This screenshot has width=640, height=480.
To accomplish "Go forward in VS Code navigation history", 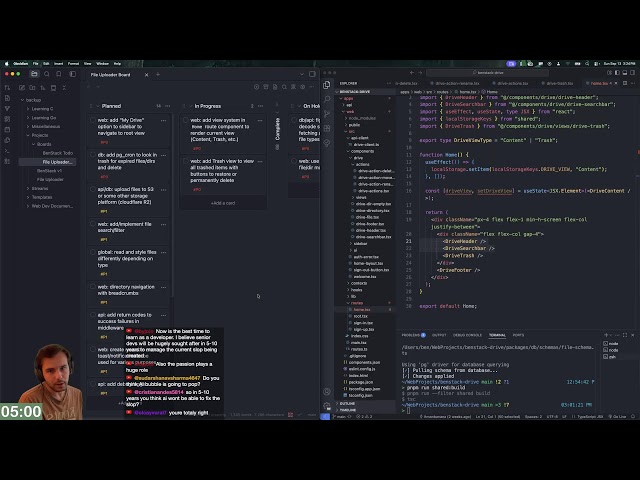I will 420,73.
